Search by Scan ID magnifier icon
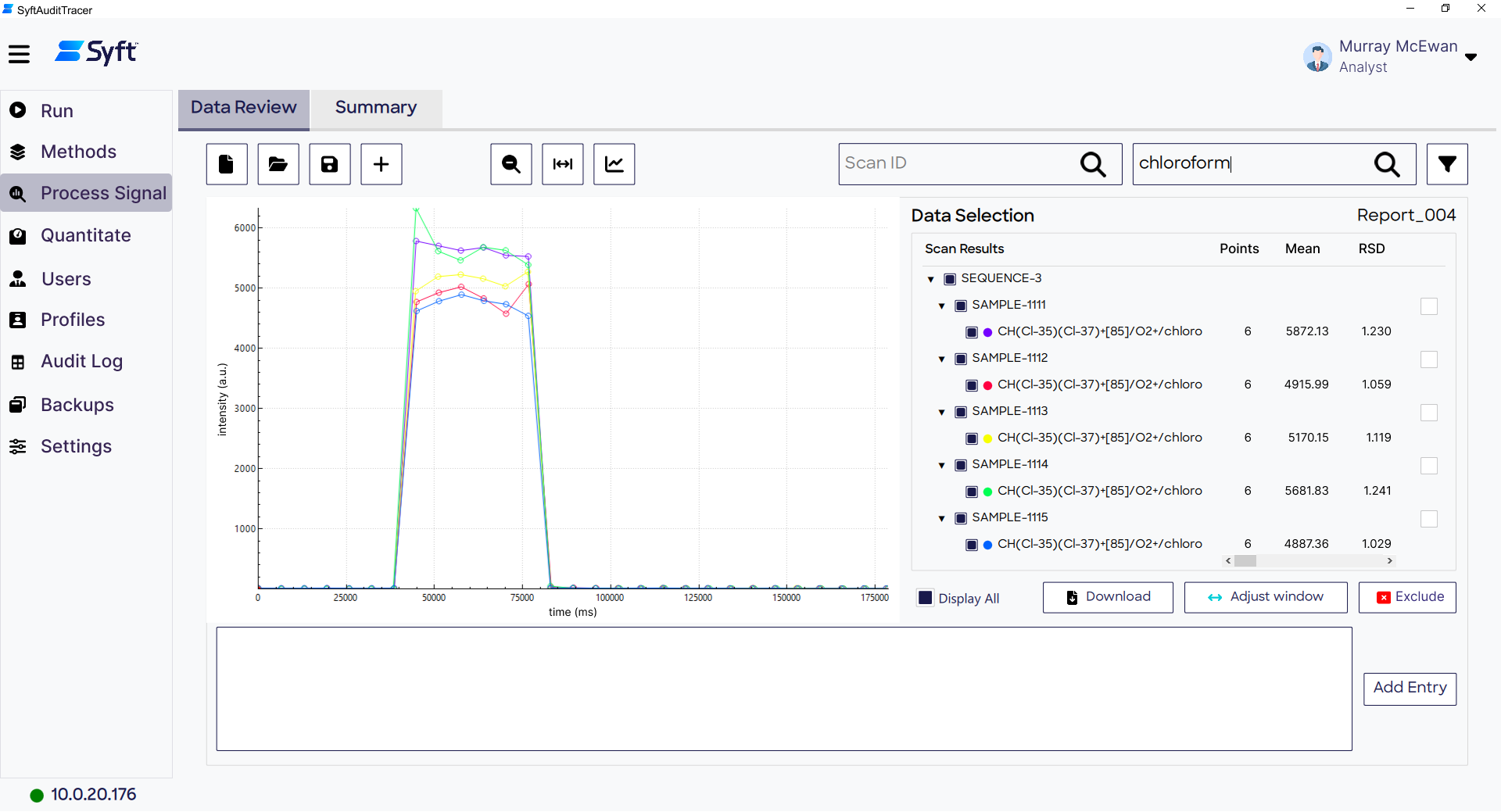This screenshot has height=812, width=1501. coord(1093,164)
